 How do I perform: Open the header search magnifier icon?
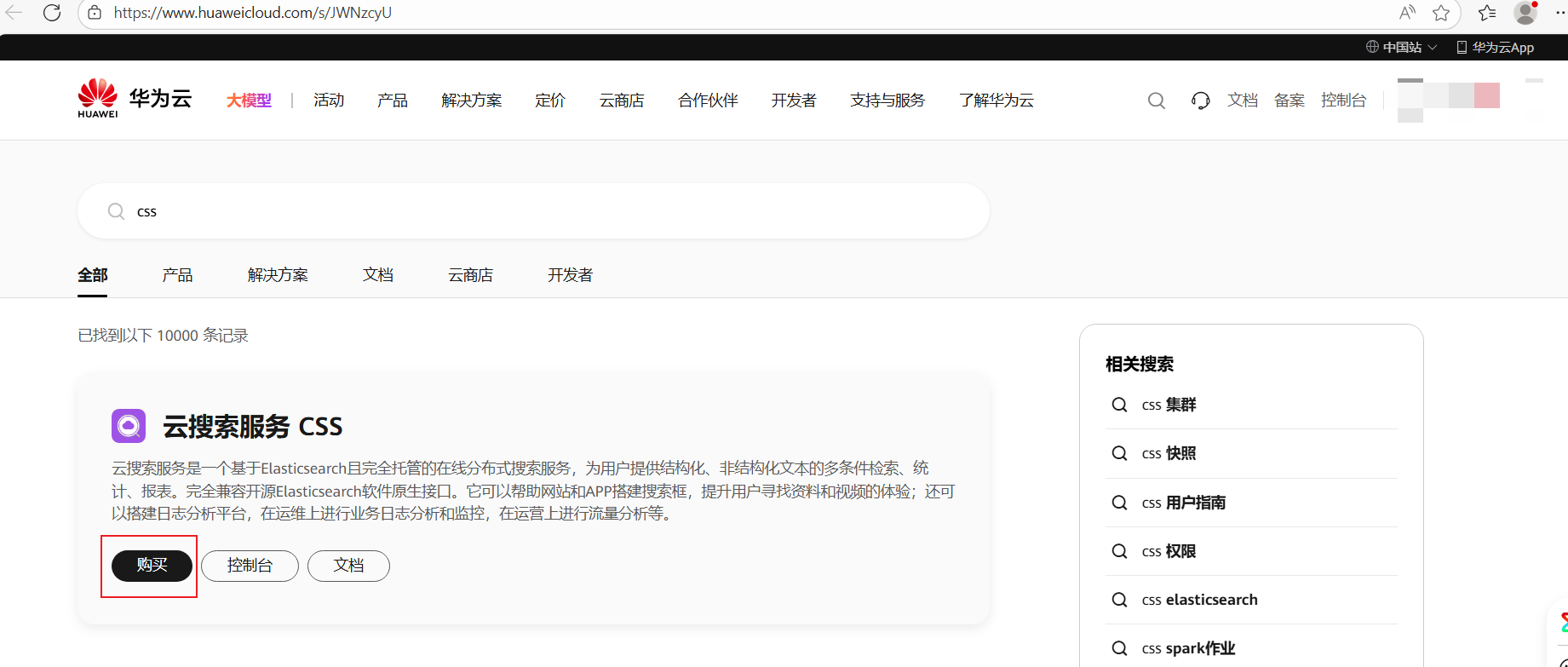coord(1156,101)
